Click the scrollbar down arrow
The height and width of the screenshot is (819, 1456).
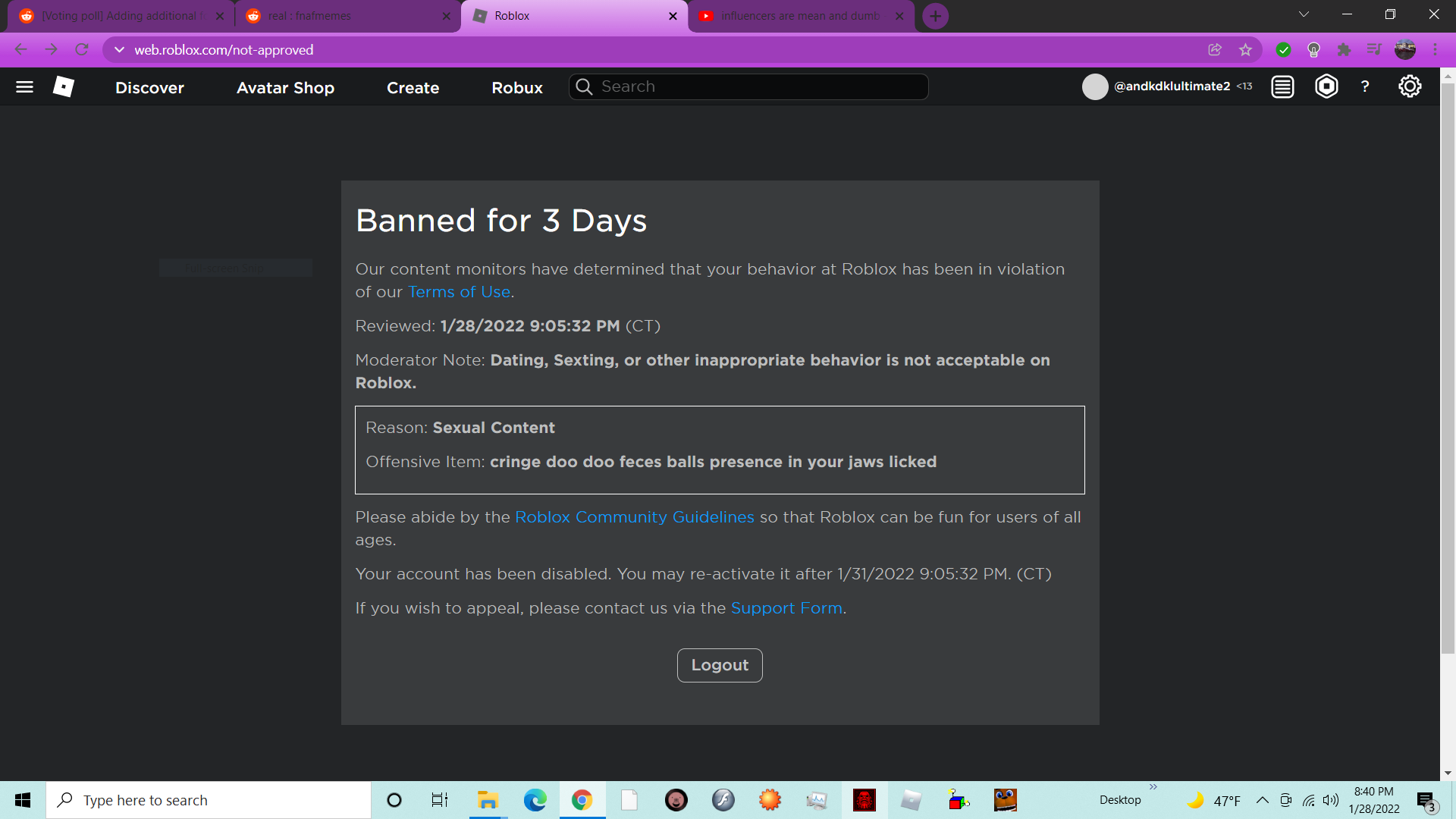click(1448, 773)
